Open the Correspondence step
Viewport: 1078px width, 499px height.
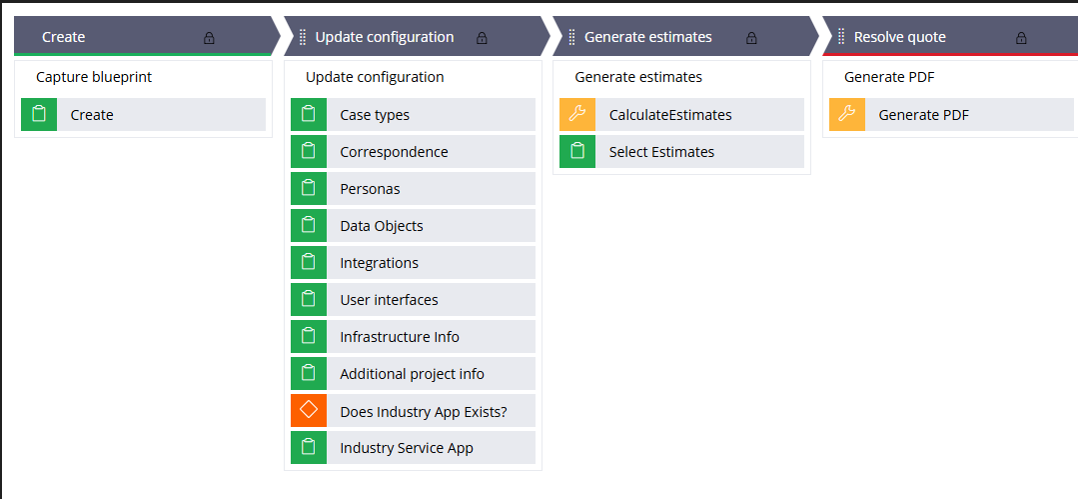click(394, 152)
